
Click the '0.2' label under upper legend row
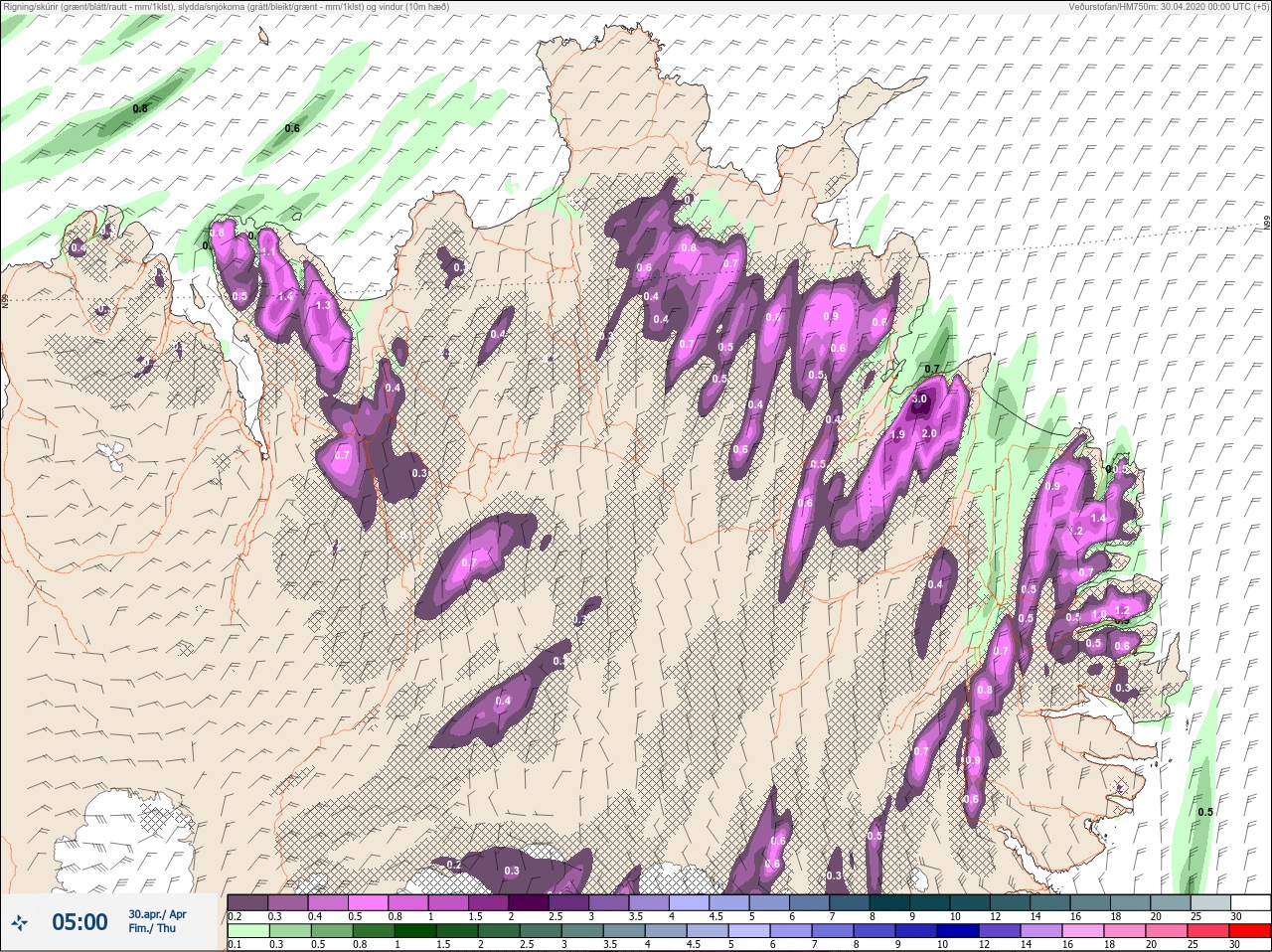coord(235,916)
